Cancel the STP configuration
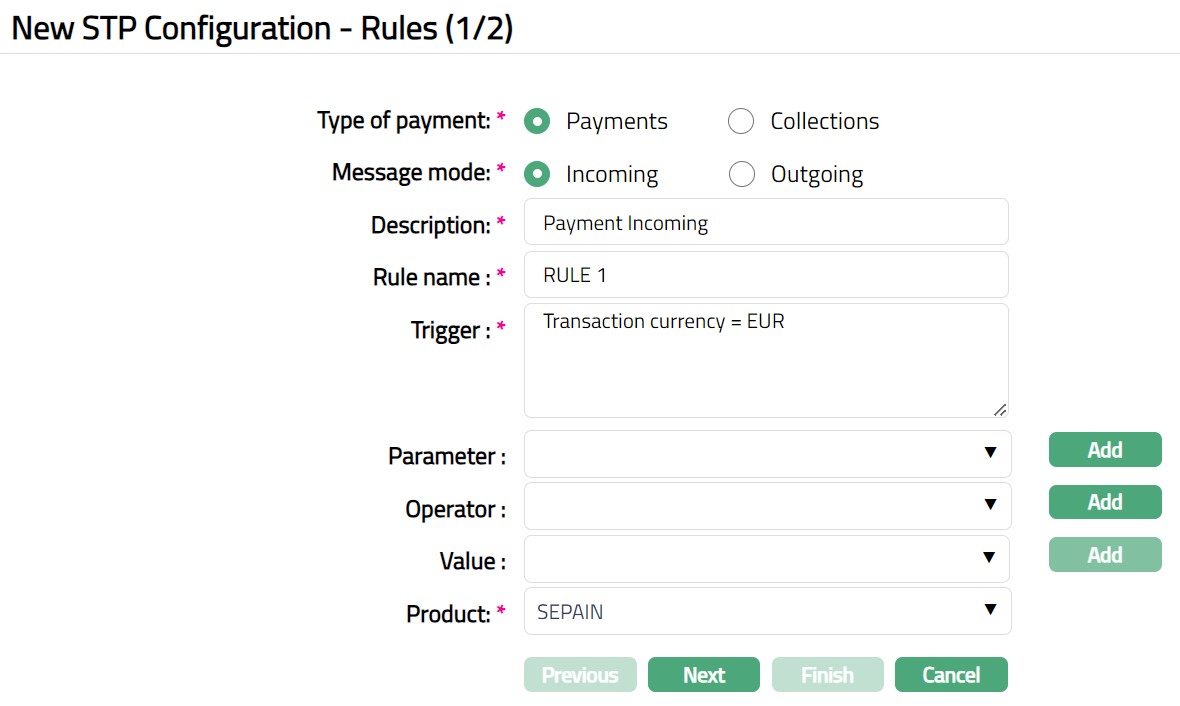 click(x=951, y=675)
